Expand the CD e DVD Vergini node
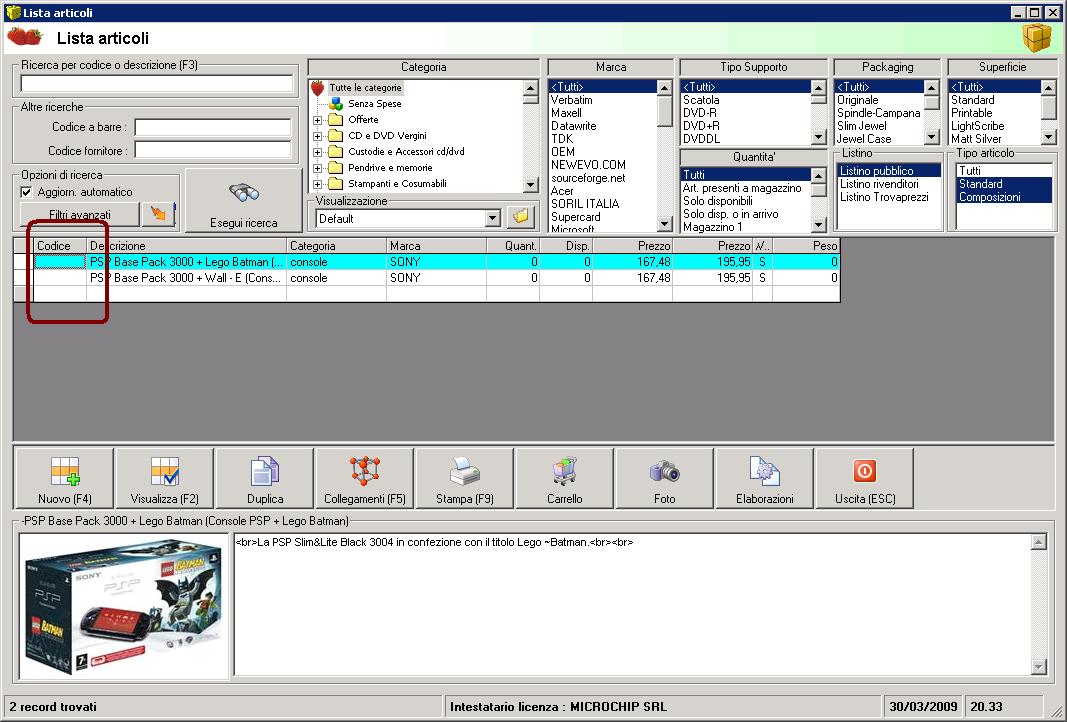The height and width of the screenshot is (722, 1067). click(x=317, y=136)
